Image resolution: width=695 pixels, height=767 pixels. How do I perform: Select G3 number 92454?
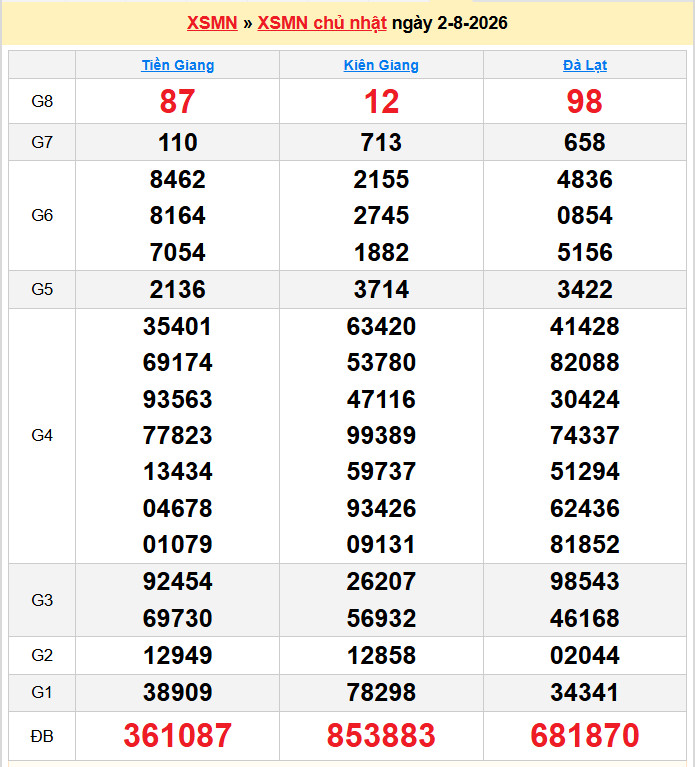(178, 582)
